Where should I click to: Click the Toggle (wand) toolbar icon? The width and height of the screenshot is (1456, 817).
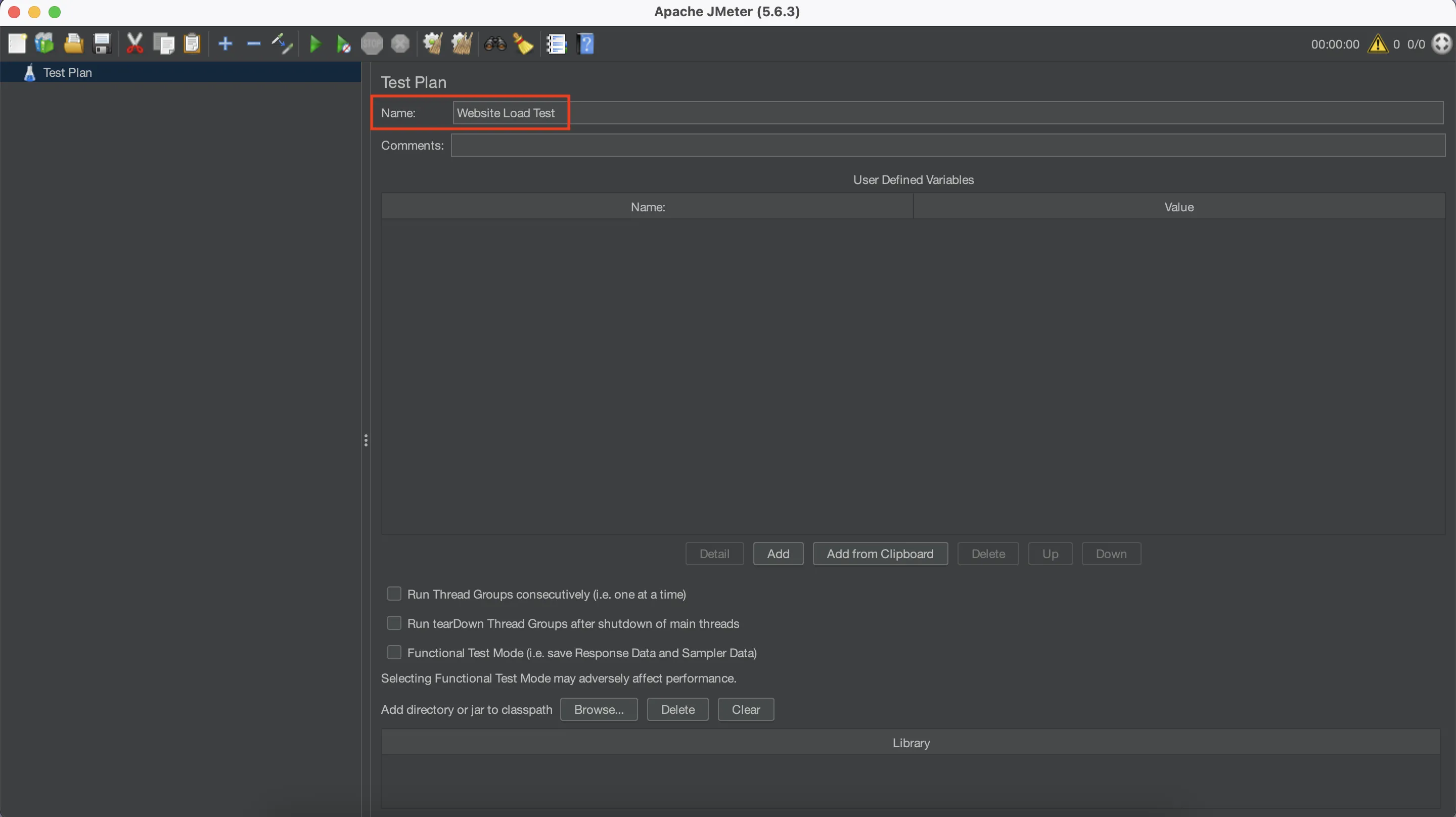point(282,43)
